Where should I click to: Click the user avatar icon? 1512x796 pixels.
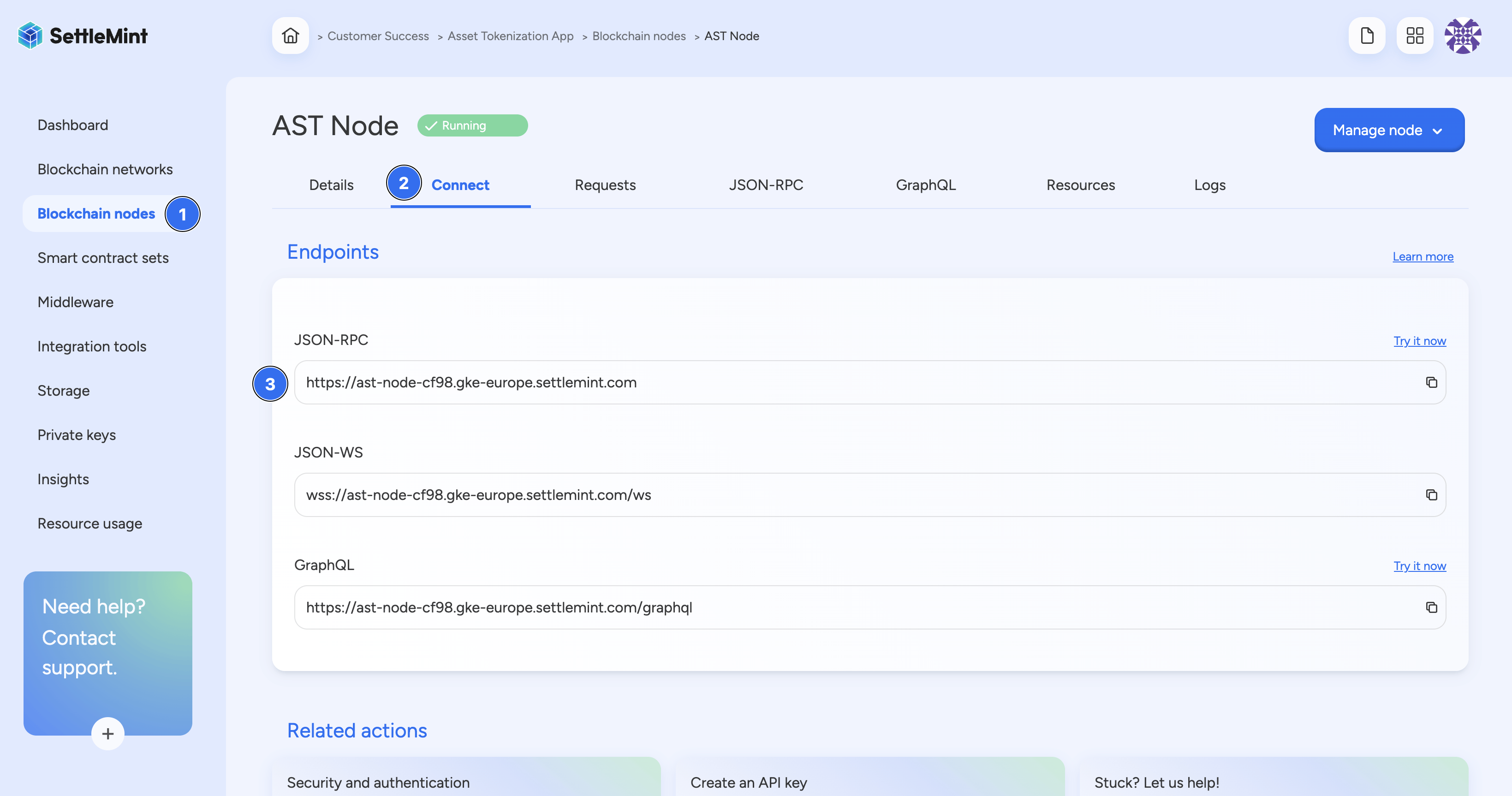coord(1463,36)
